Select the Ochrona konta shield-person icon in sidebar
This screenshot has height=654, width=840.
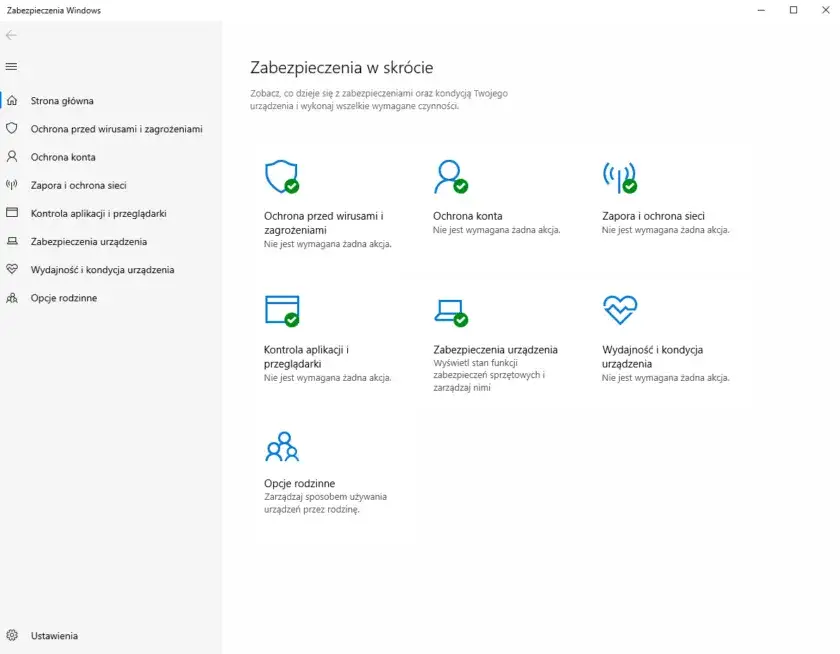pyautogui.click(x=14, y=156)
